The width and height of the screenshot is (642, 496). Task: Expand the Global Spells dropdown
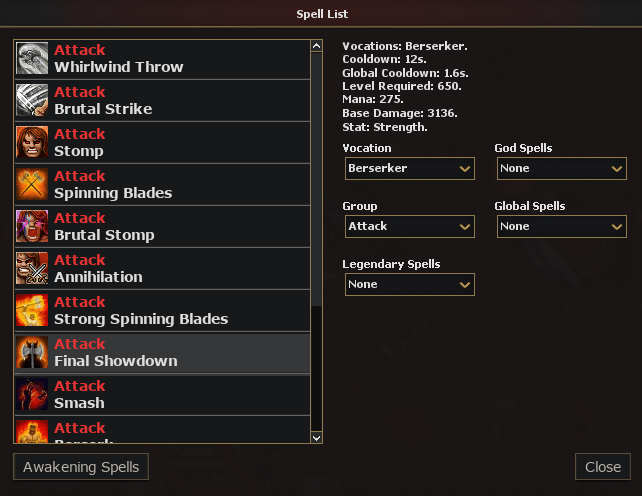point(562,226)
